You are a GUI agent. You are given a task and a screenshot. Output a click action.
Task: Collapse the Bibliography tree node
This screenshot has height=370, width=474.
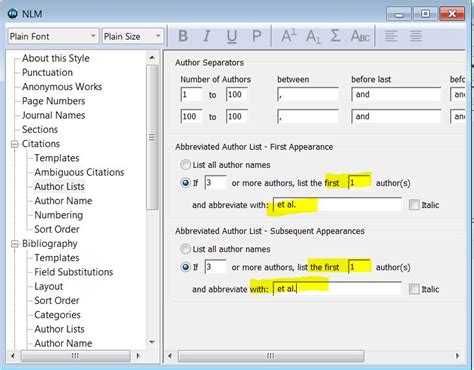pyautogui.click(x=14, y=244)
